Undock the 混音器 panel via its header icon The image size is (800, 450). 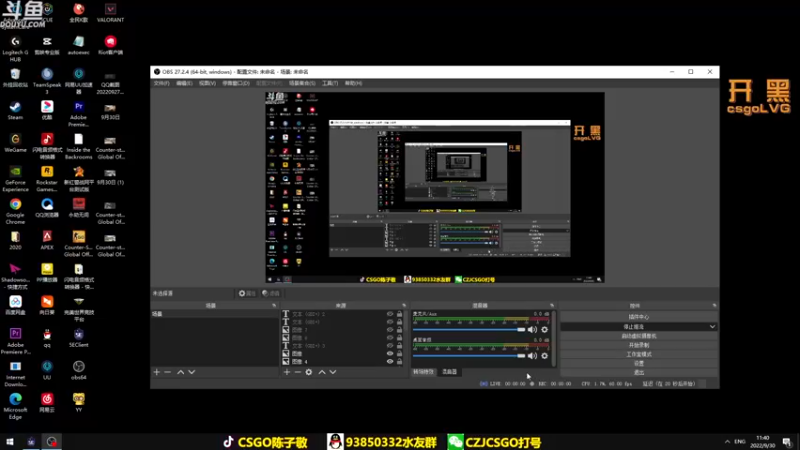pyautogui.click(x=552, y=306)
